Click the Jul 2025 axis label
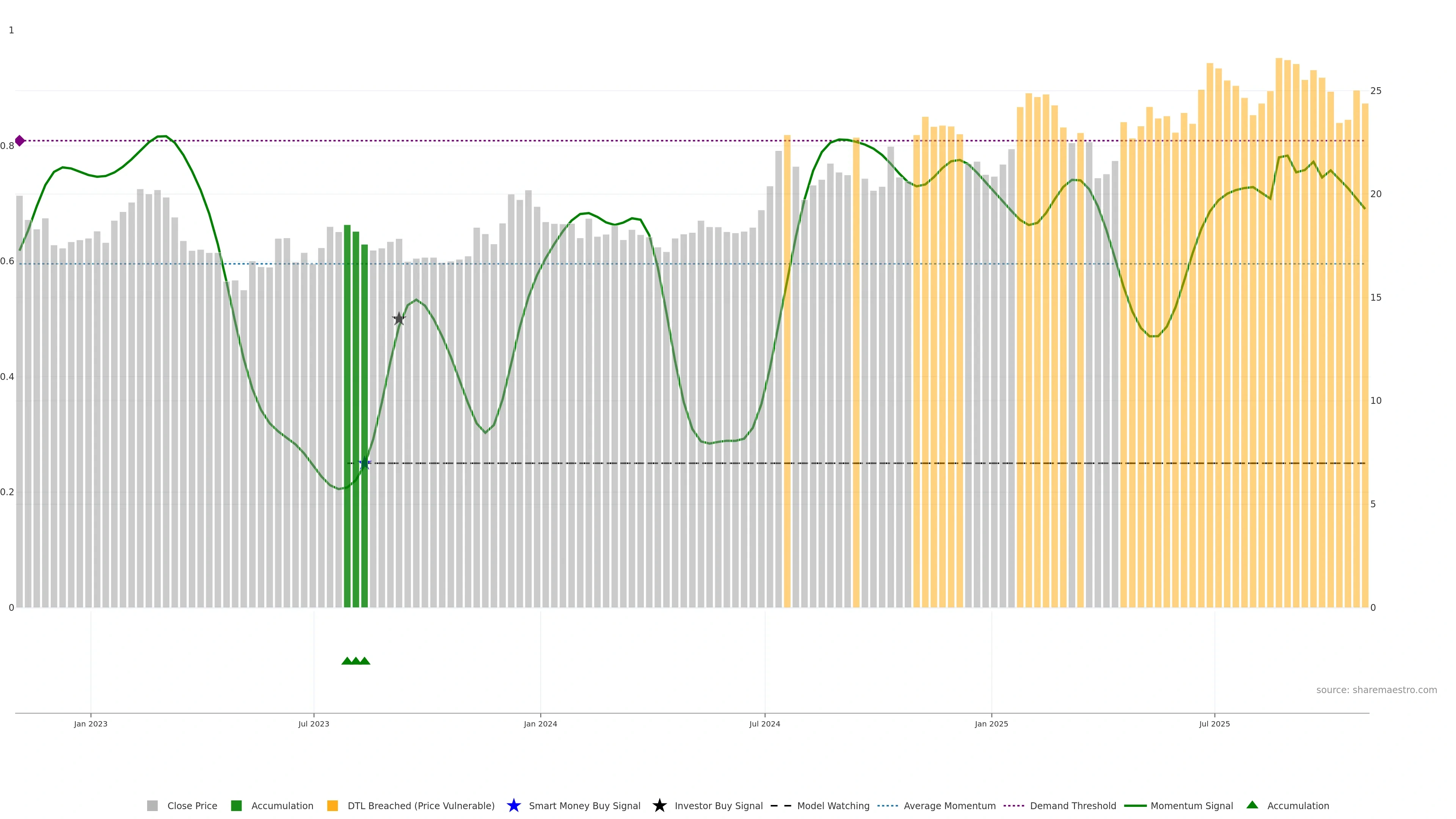Viewport: 1456px width, 819px height. (x=1214, y=723)
